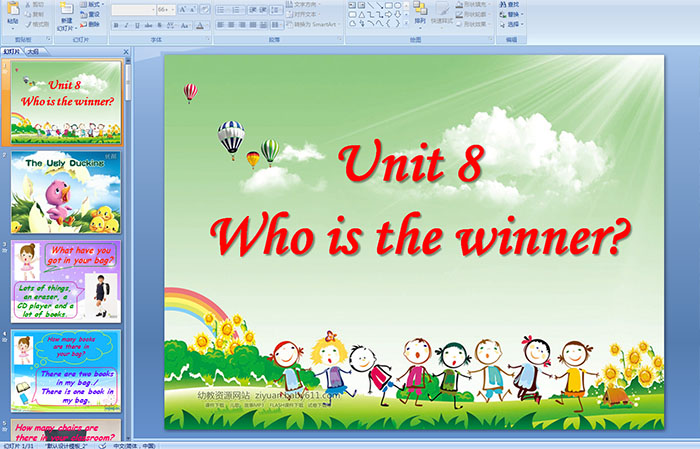The image size is (700, 449).
Task: Close the slides thumbnail pane
Action: point(126,52)
